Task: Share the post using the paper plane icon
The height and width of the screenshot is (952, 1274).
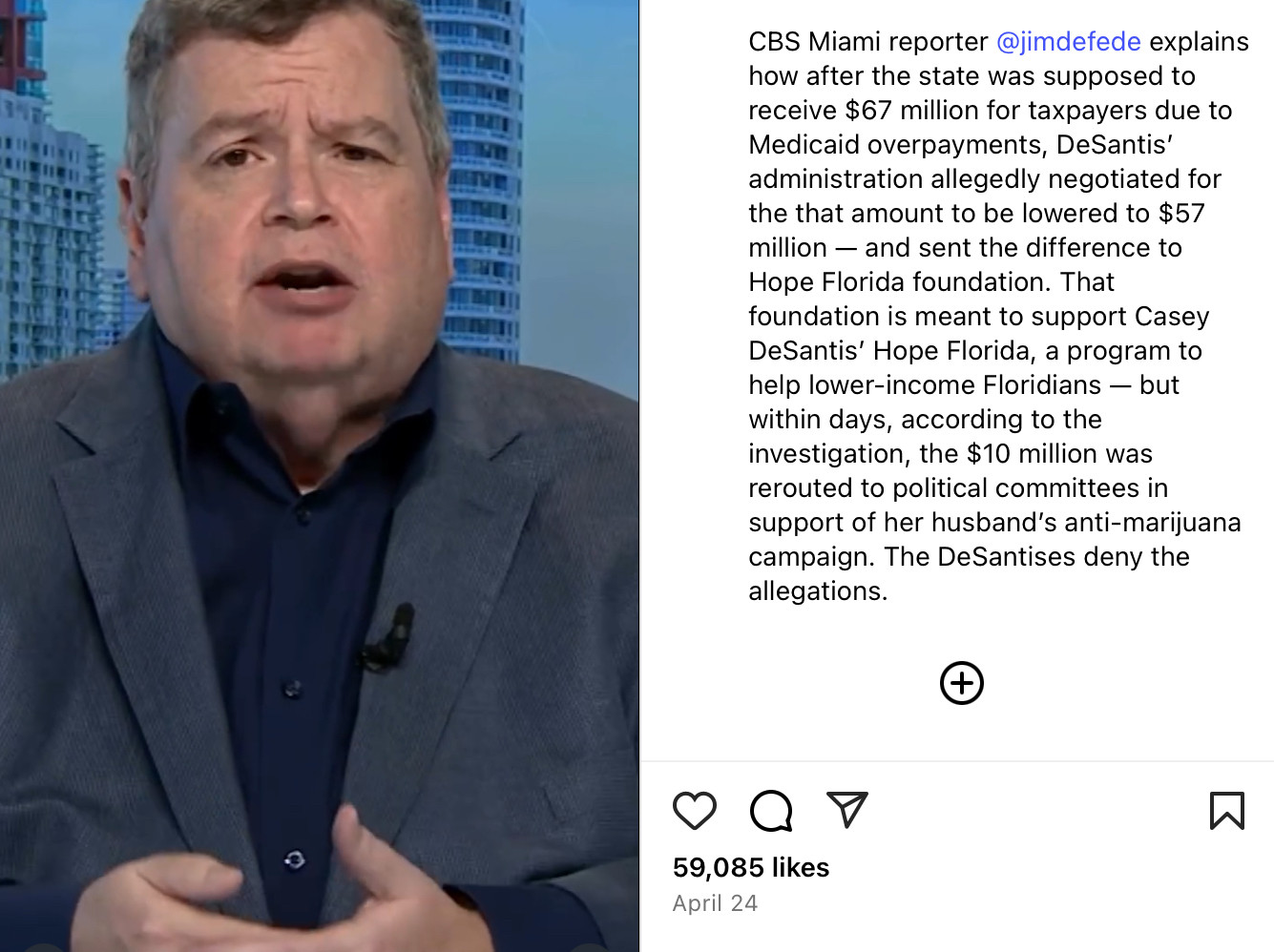Action: [x=847, y=810]
